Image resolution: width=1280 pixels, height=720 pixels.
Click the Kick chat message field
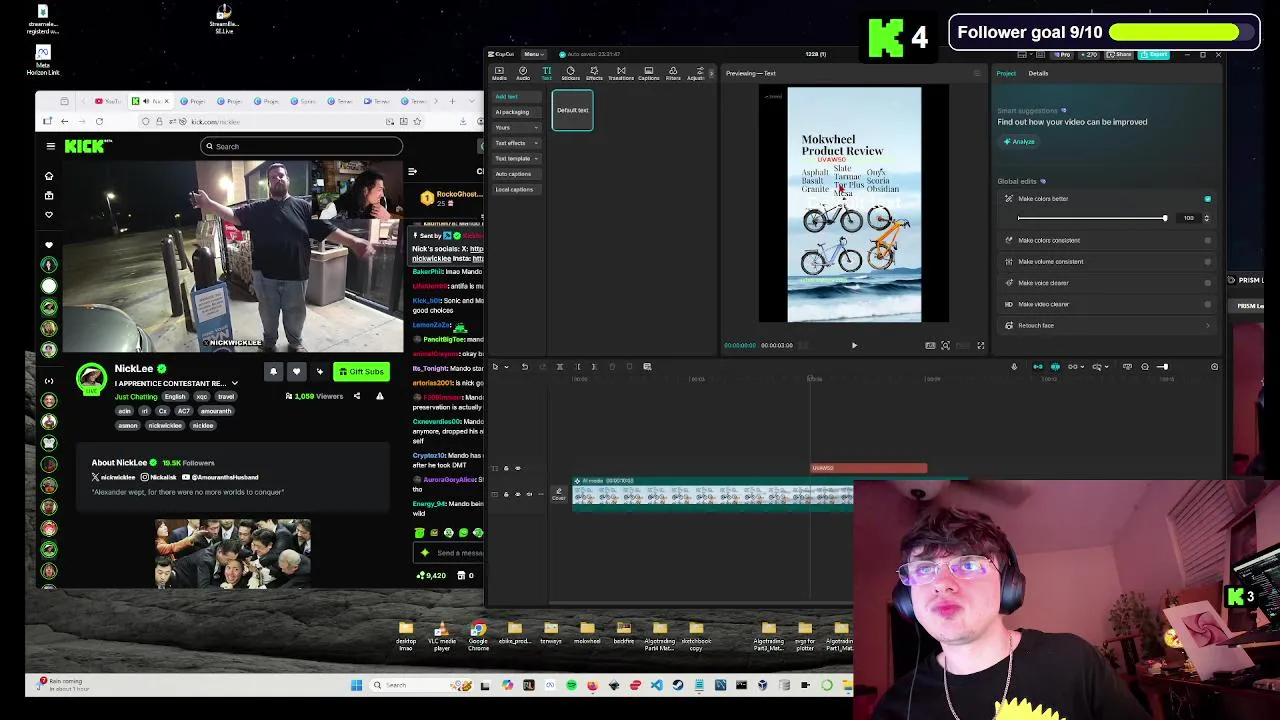pos(448,553)
